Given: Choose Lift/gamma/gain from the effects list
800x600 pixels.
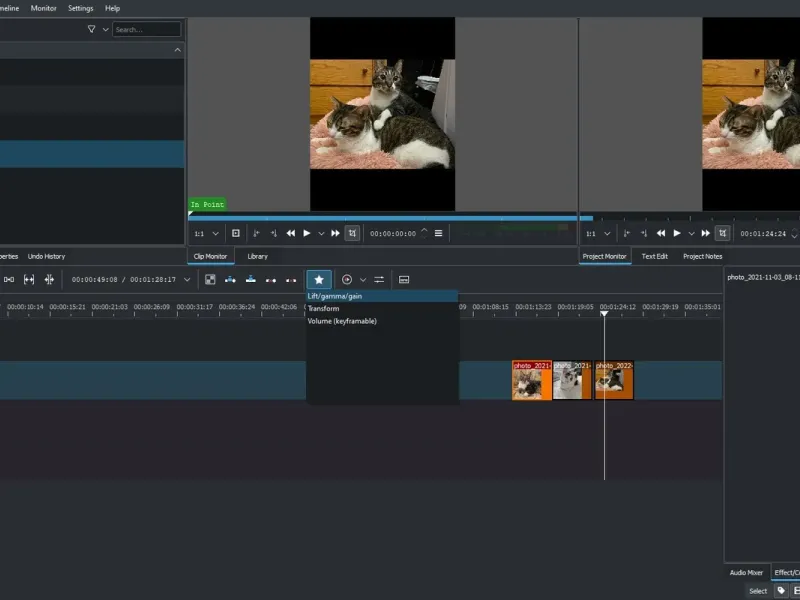Looking at the screenshot, I should 382,296.
